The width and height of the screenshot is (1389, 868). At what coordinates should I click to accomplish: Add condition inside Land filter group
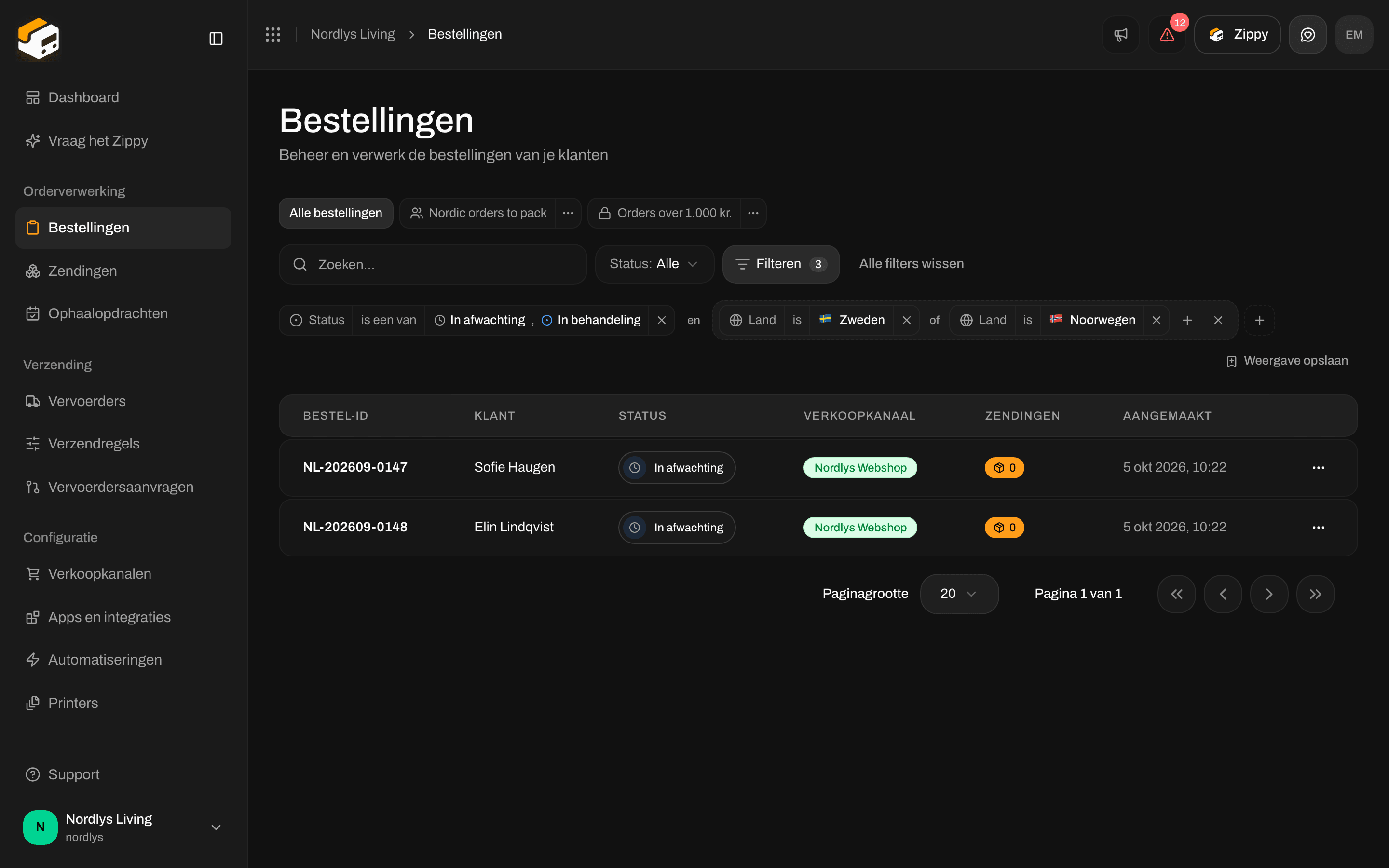click(1187, 320)
